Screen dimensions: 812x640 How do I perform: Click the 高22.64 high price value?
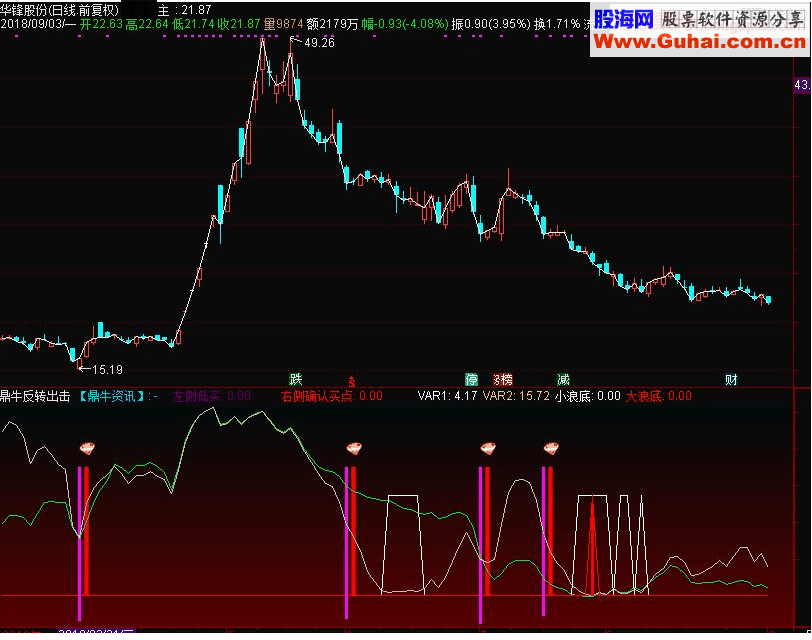[x=147, y=24]
